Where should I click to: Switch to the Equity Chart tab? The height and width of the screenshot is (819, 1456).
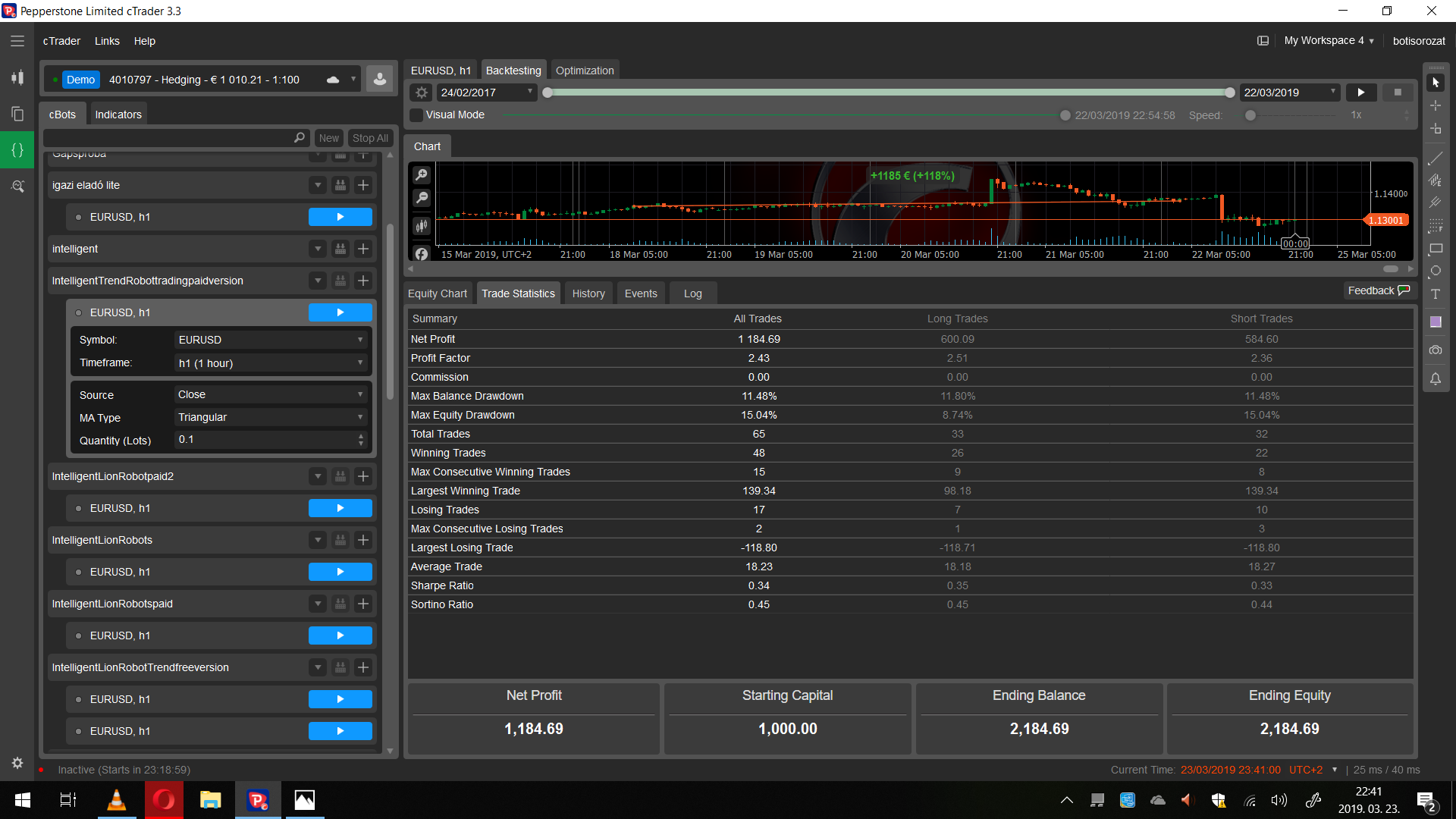(438, 293)
